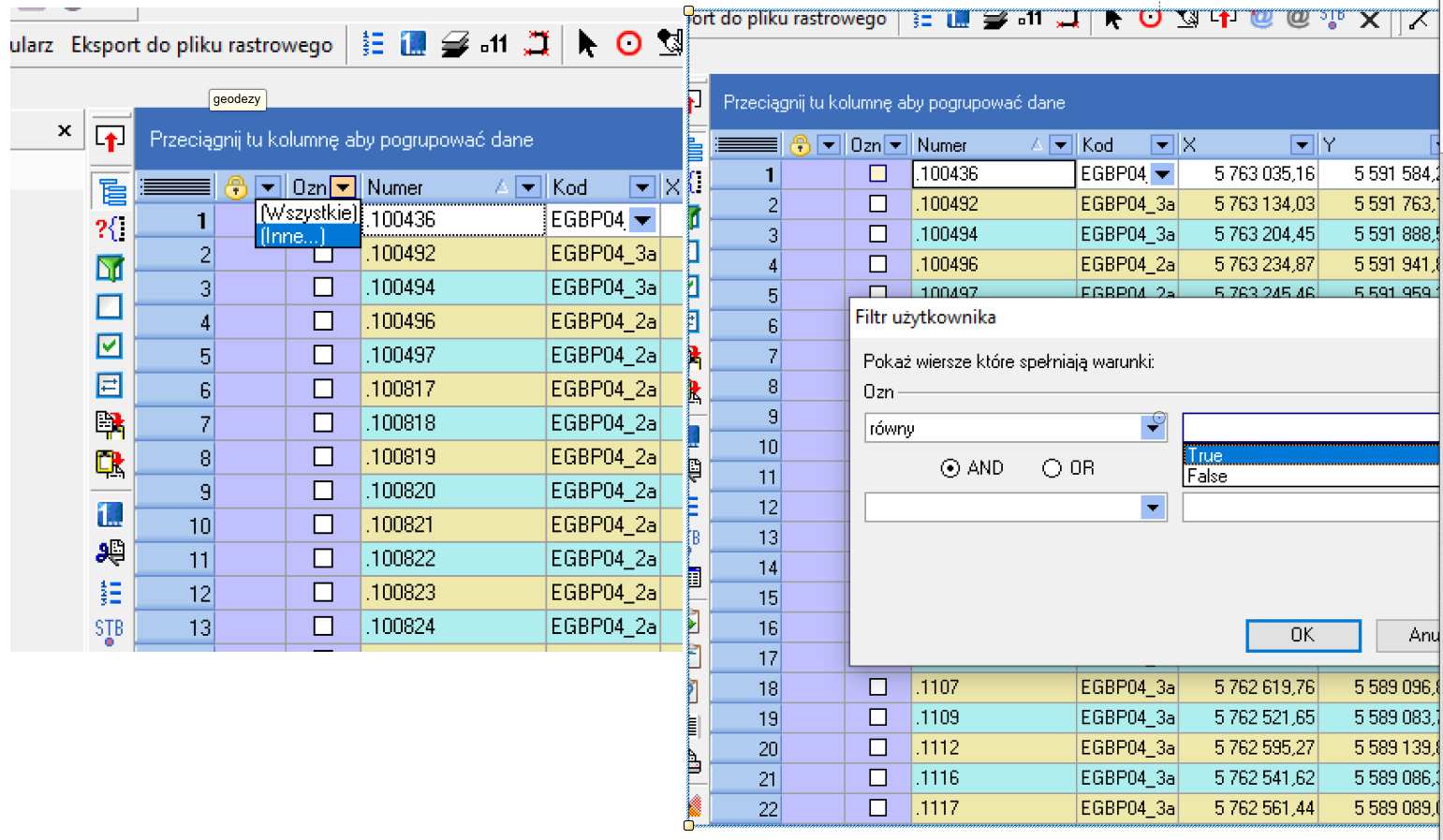
Task: Select the red circle point tool, left toolbar
Action: (629, 44)
